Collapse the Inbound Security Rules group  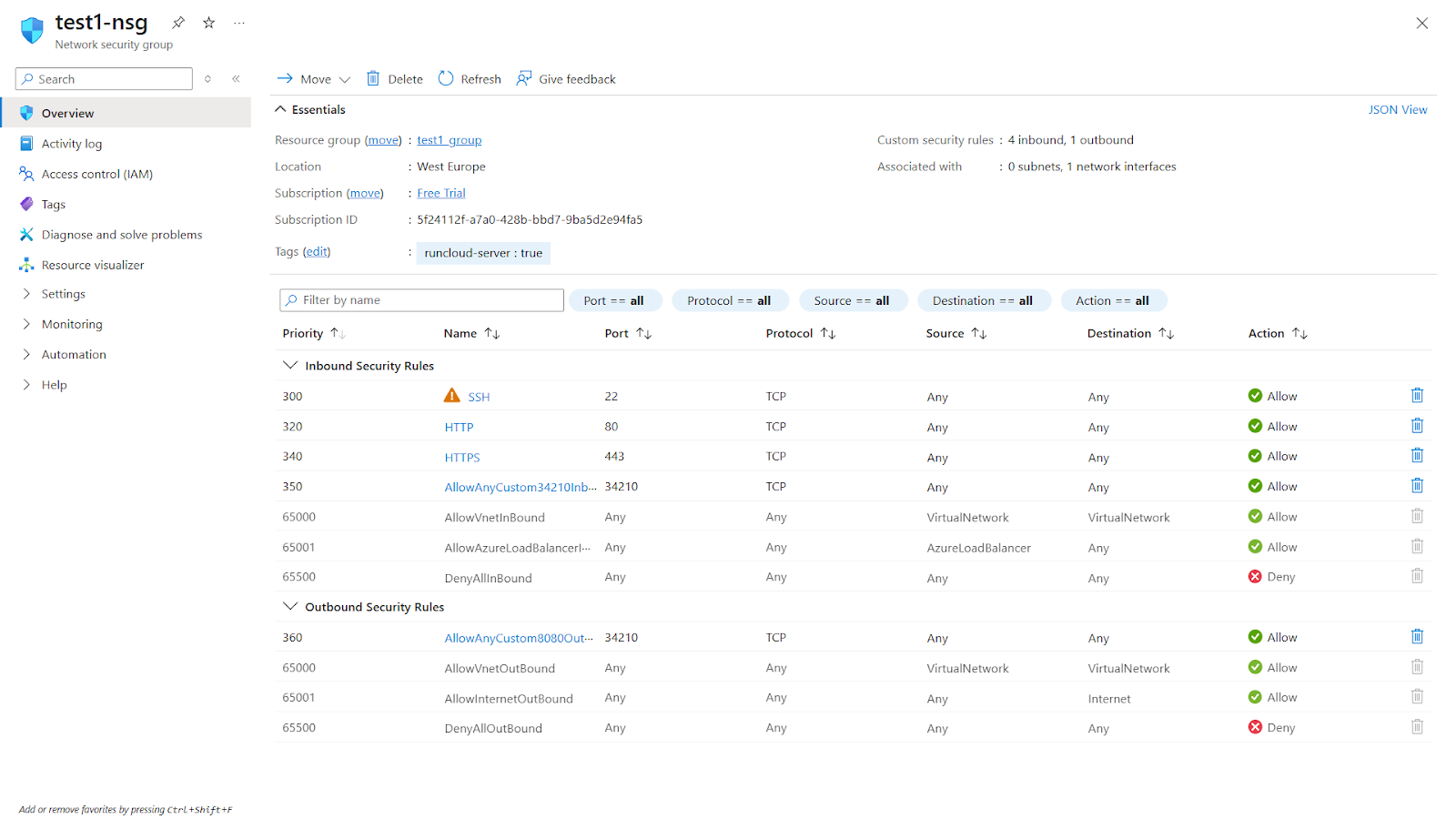(290, 366)
